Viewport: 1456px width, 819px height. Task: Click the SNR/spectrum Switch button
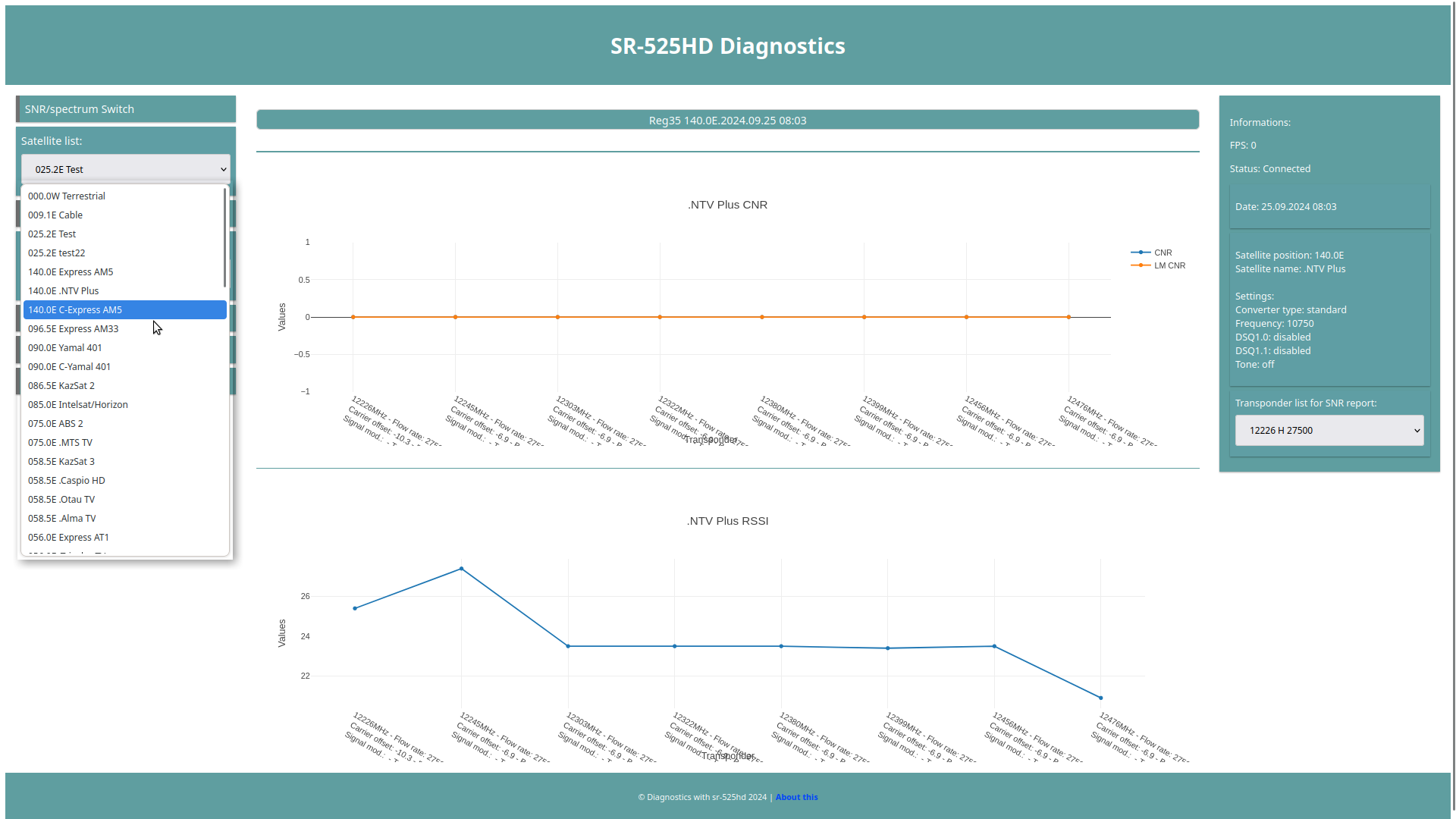point(126,109)
